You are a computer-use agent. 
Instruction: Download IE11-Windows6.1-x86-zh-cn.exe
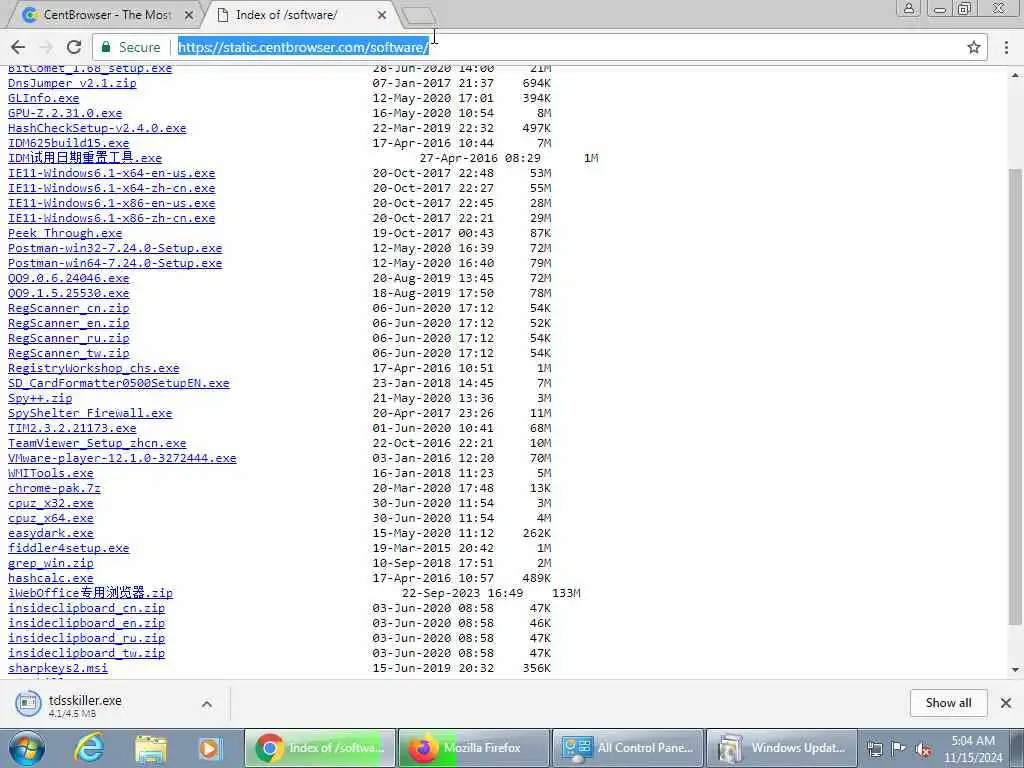[111, 218]
